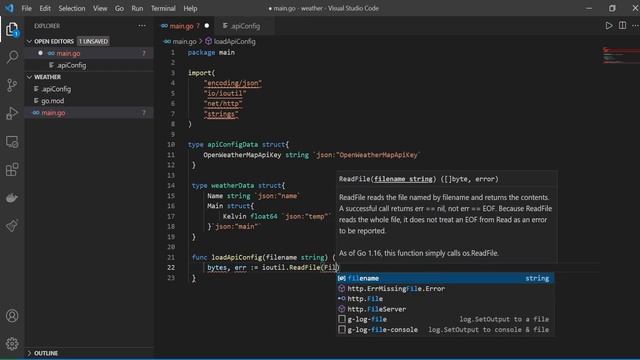Viewport: 640px width, 360px height.
Task: Click the ReadFile signature in hover tooltip
Action: click(x=418, y=179)
